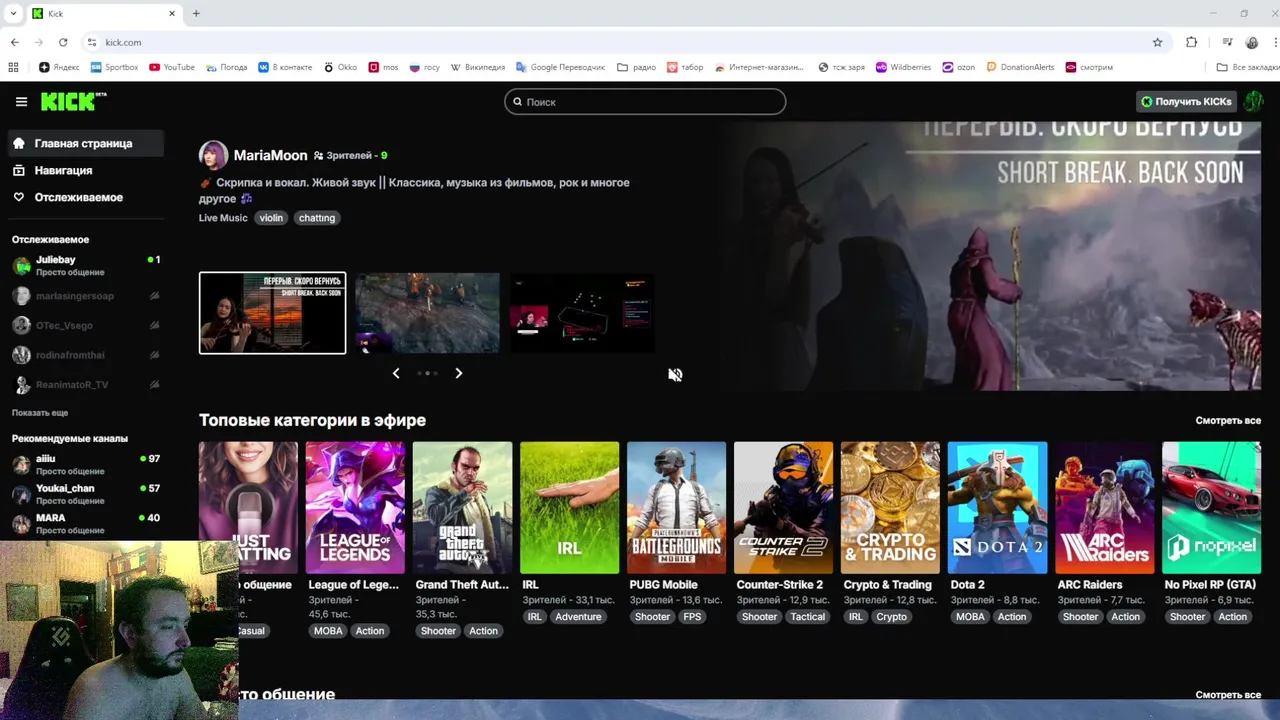Open Grand Theft Auto category card

click(462, 507)
